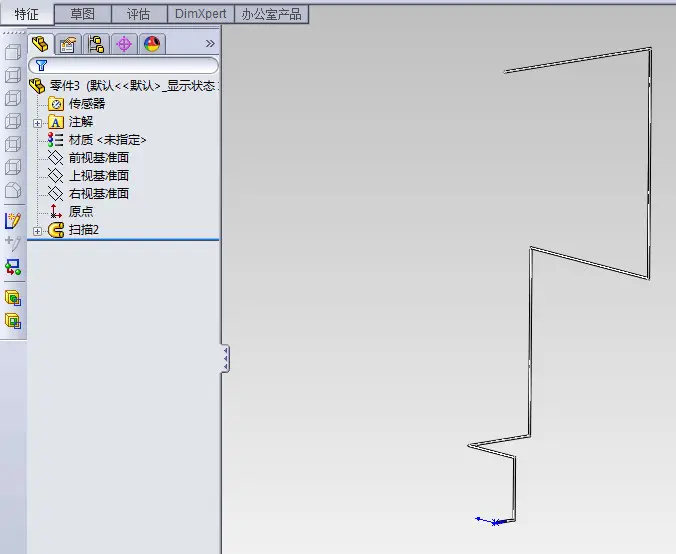
Task: Click the 原点 origin axes icon
Action: point(56,211)
